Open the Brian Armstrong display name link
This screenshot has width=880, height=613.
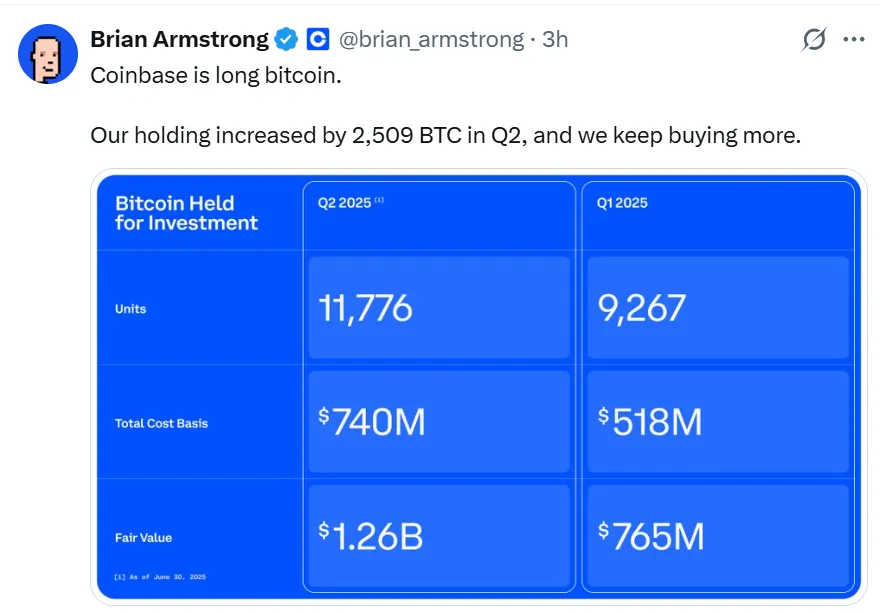tap(180, 40)
